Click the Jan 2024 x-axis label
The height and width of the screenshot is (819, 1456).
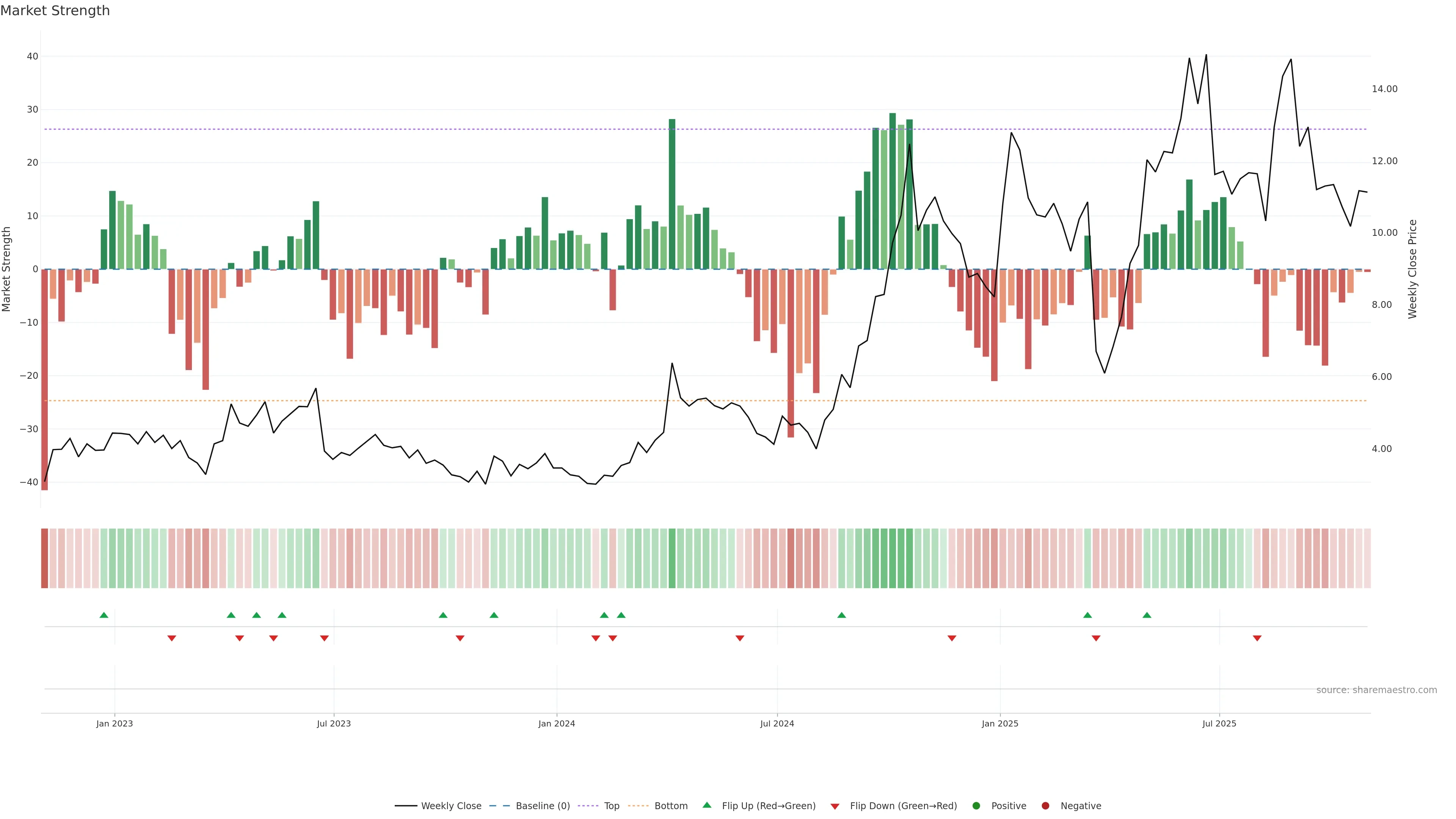557,723
